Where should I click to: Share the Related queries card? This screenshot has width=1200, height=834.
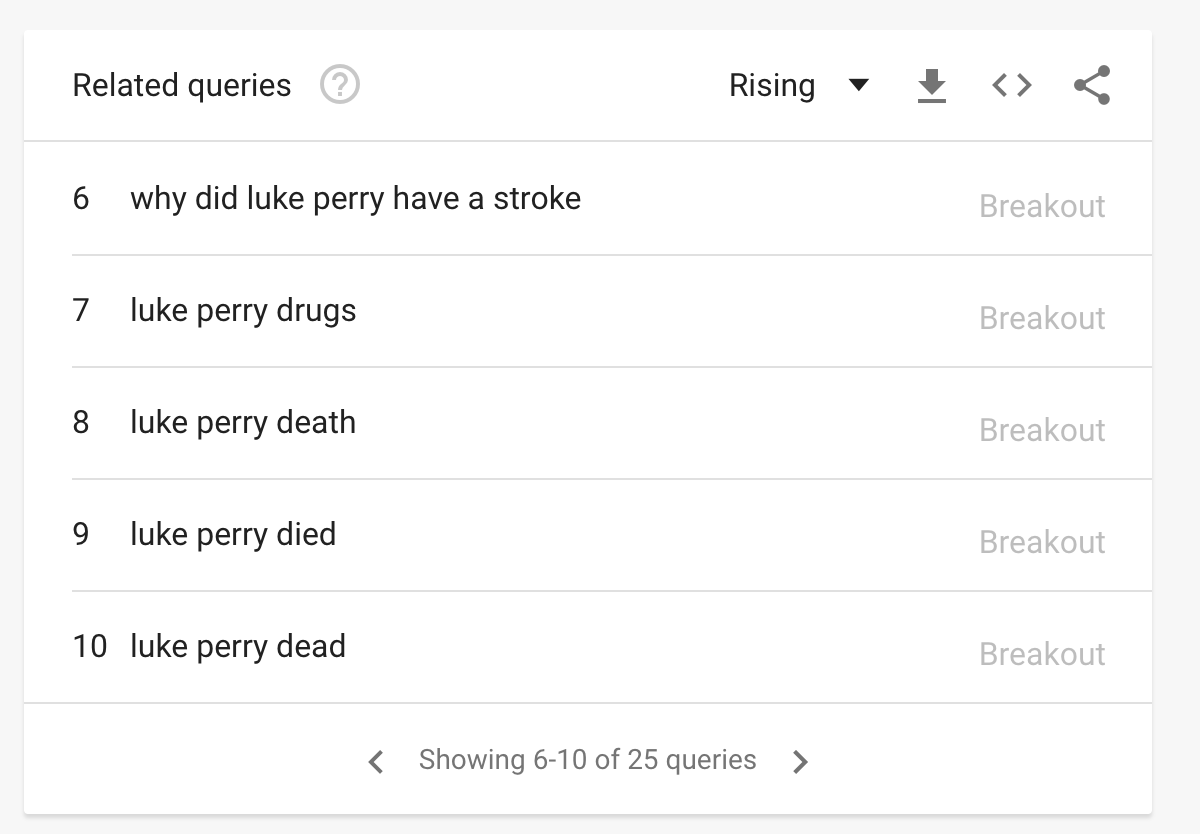pyautogui.click(x=1092, y=85)
